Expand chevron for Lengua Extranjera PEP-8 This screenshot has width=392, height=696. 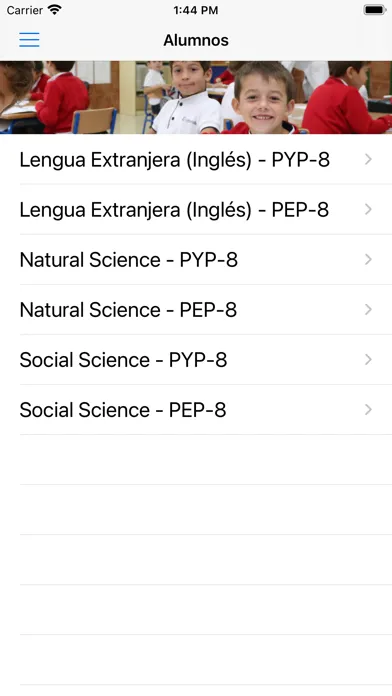(x=368, y=210)
